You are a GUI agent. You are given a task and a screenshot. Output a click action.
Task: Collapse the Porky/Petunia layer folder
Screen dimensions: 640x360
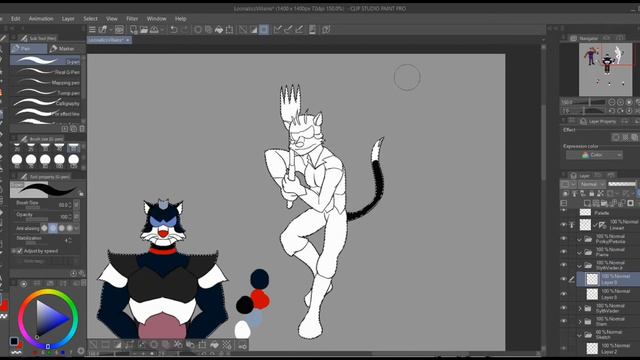coord(579,240)
